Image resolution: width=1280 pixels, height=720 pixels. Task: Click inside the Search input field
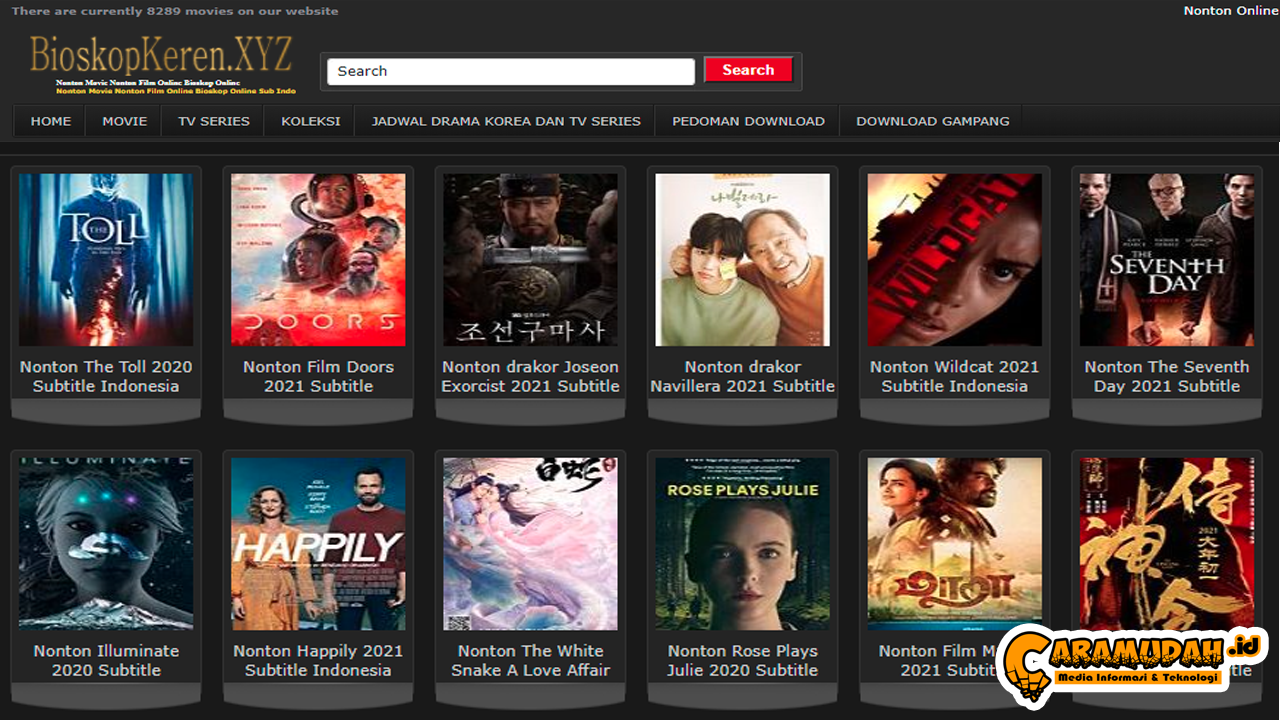[x=510, y=71]
